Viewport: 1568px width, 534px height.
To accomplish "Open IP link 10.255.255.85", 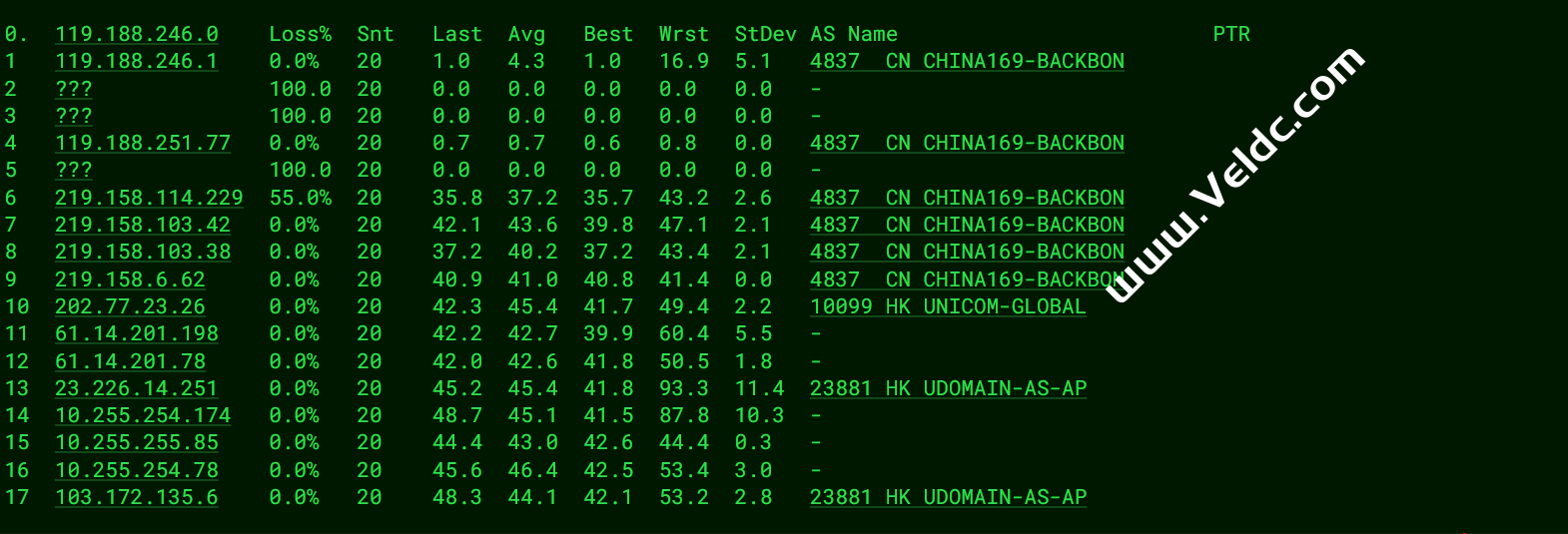I will tap(137, 442).
